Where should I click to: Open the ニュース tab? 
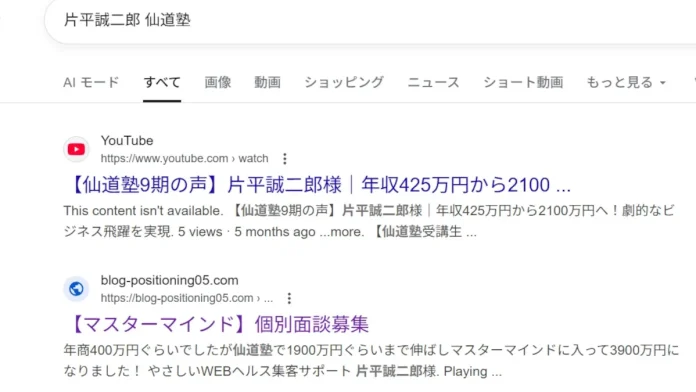click(433, 82)
